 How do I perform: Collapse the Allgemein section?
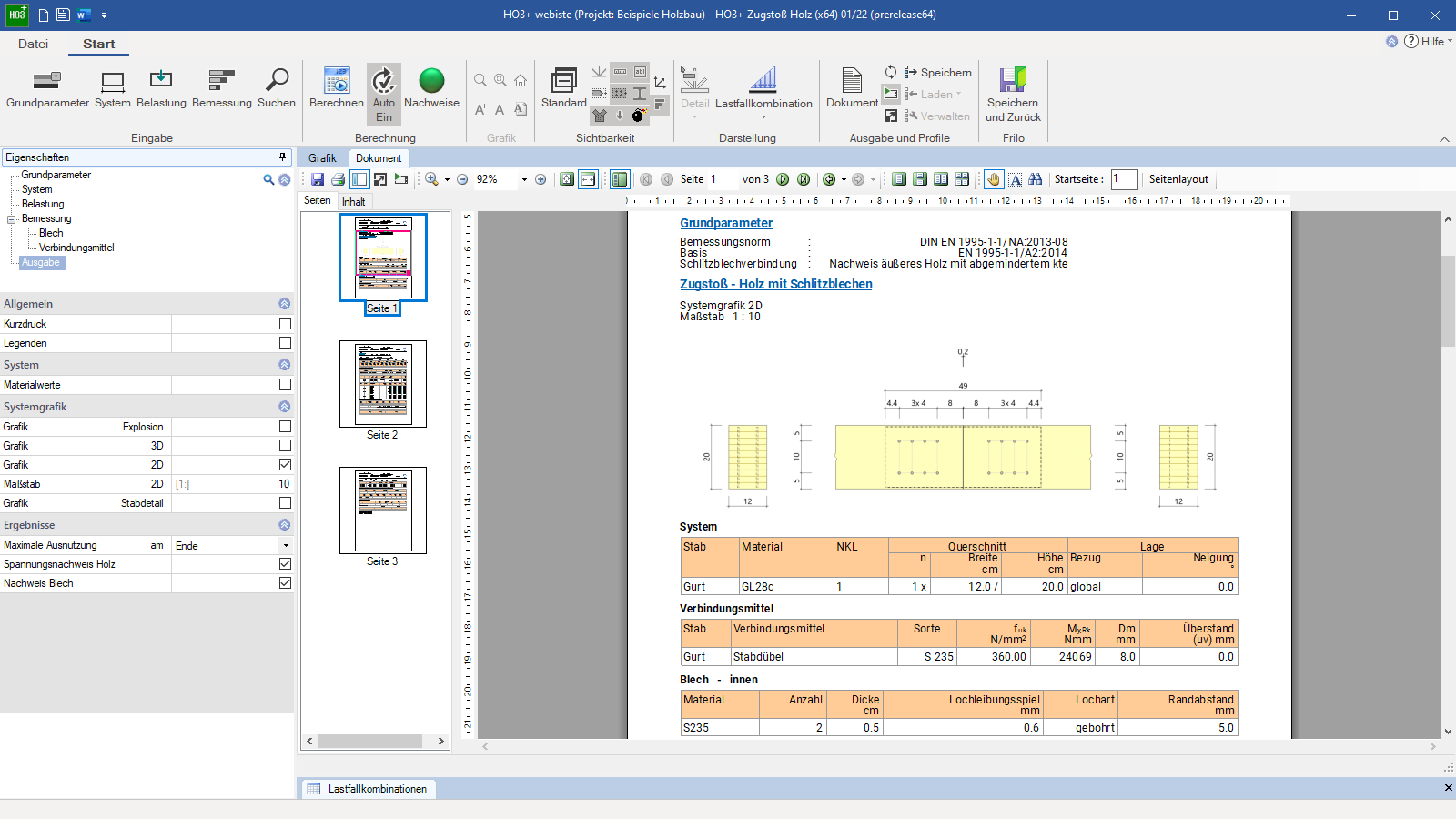point(284,304)
